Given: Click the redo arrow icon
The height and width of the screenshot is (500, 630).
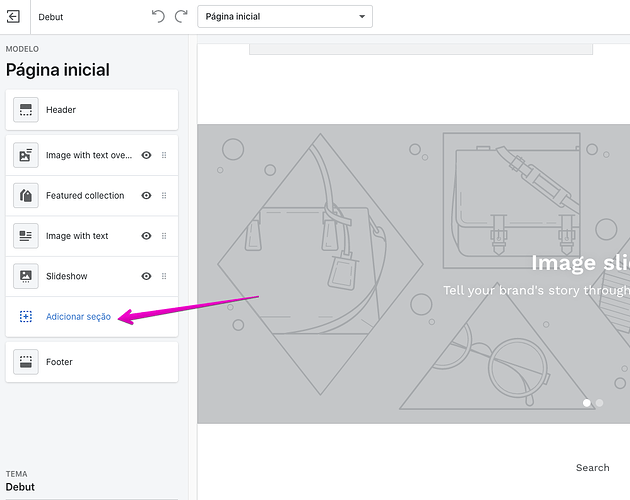Looking at the screenshot, I should tap(181, 16).
